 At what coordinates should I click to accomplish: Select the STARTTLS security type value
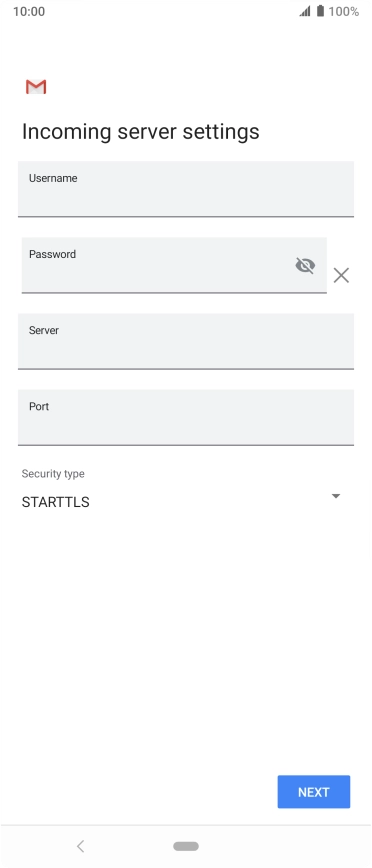pos(55,502)
